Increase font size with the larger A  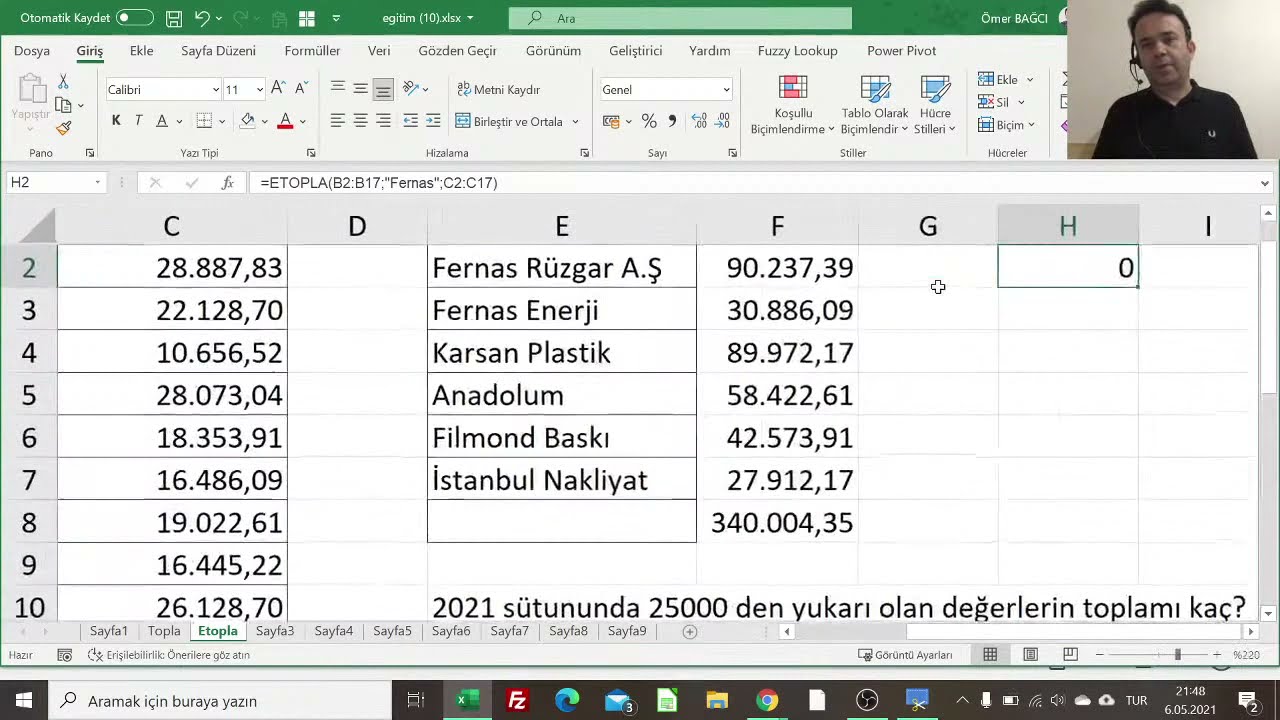[278, 89]
